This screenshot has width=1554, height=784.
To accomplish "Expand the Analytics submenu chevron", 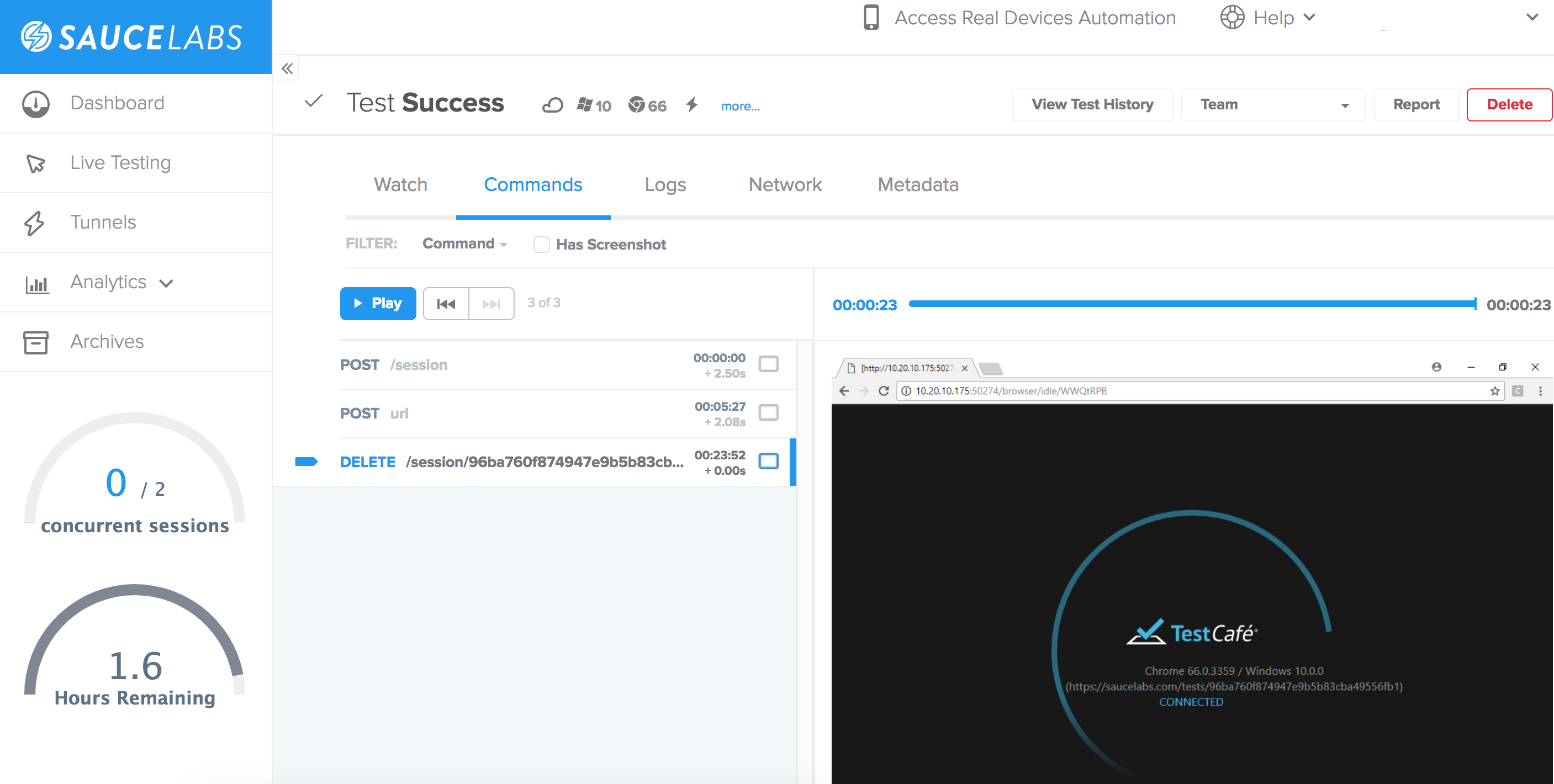I will coord(167,283).
